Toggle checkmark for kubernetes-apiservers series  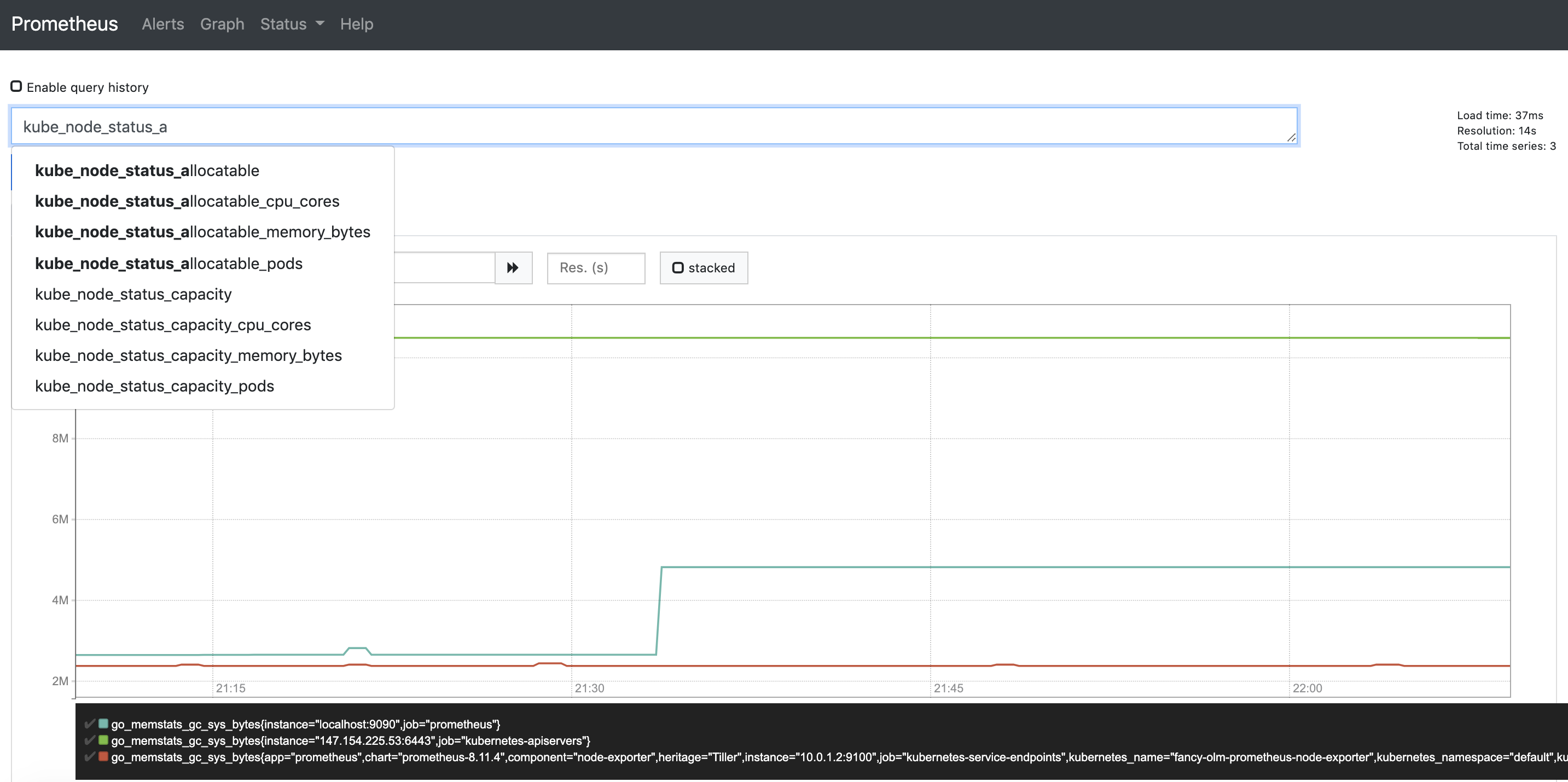coord(90,740)
